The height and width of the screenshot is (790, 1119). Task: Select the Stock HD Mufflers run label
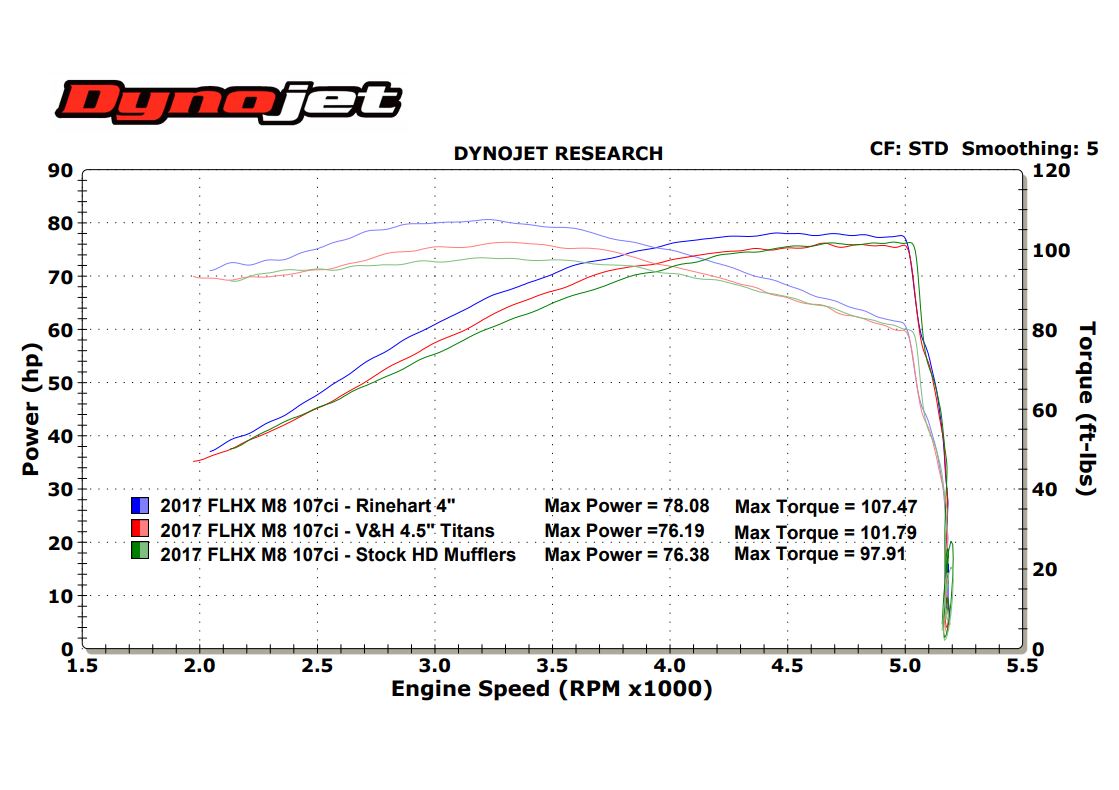338,553
